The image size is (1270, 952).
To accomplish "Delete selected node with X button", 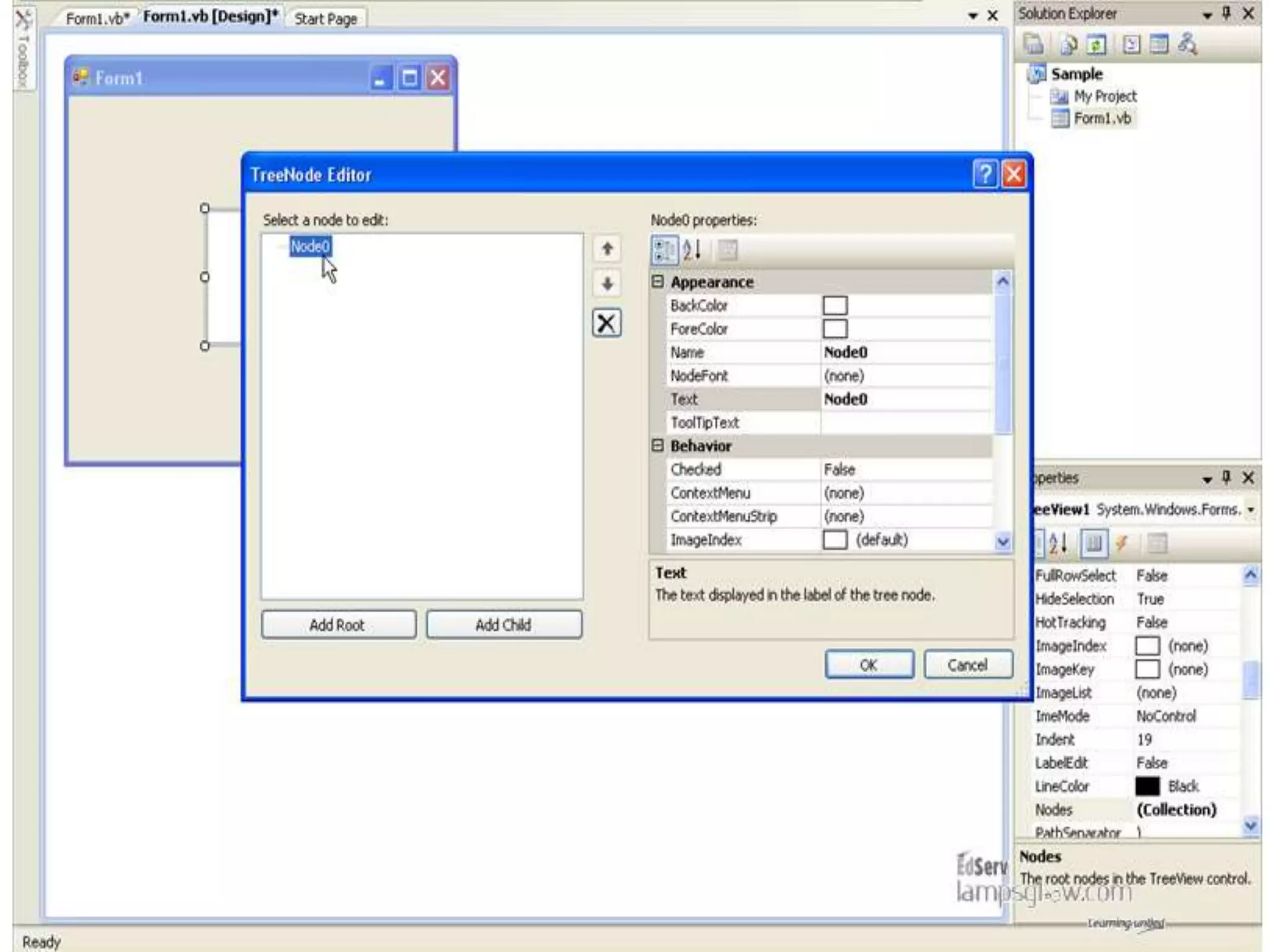I will click(x=607, y=323).
